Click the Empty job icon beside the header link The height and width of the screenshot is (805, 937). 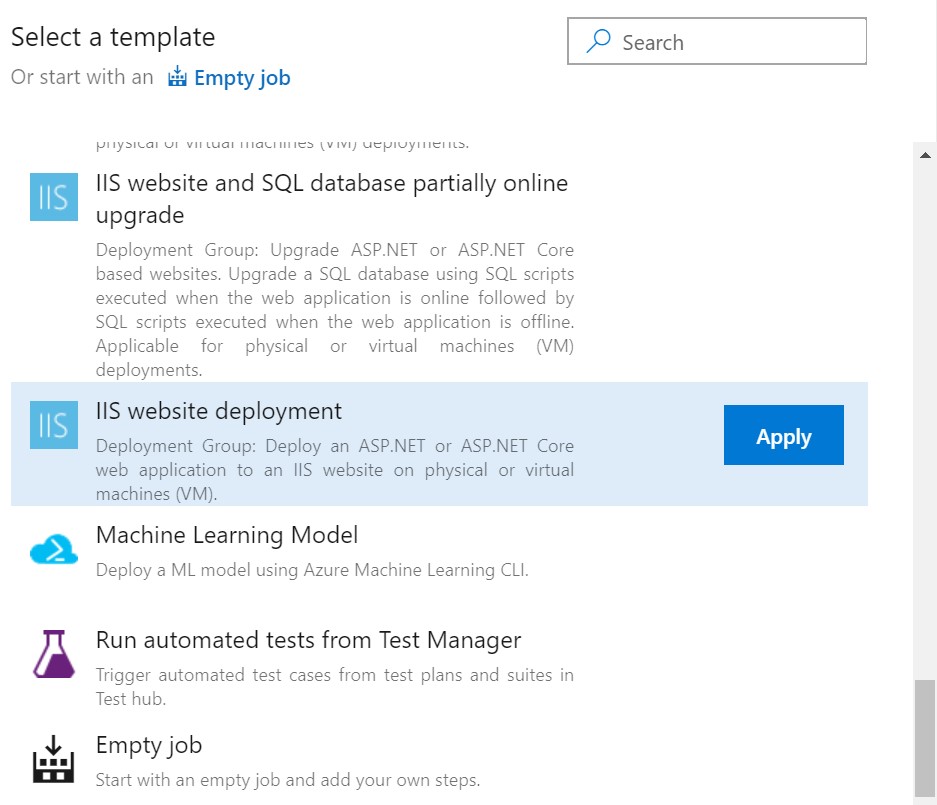point(177,76)
